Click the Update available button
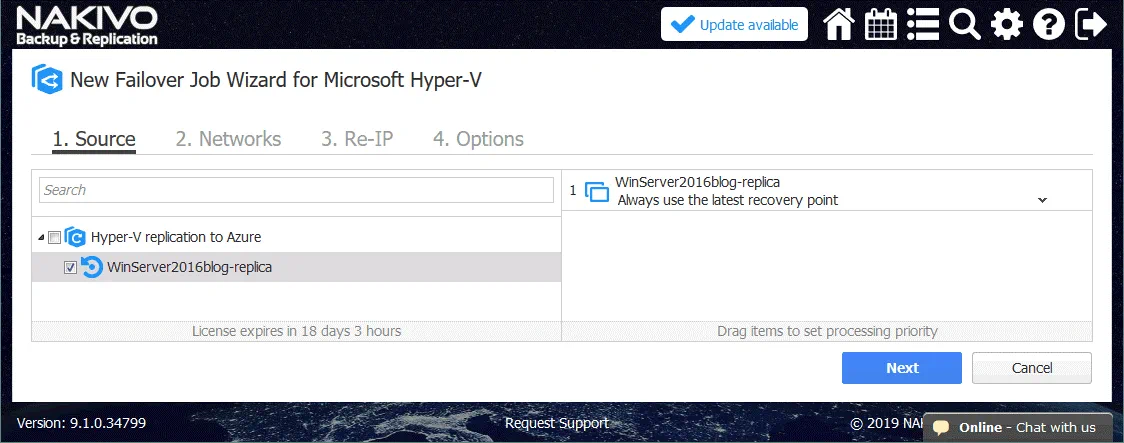This screenshot has width=1124, height=443. tap(734, 25)
